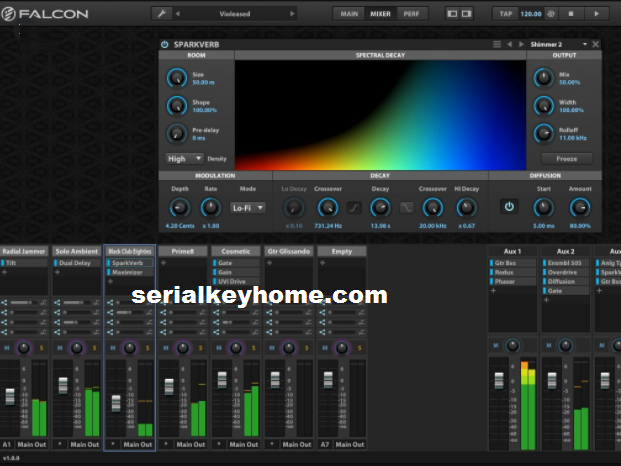Stop playback with the stop button
The width and height of the screenshot is (621, 466).
tap(571, 14)
